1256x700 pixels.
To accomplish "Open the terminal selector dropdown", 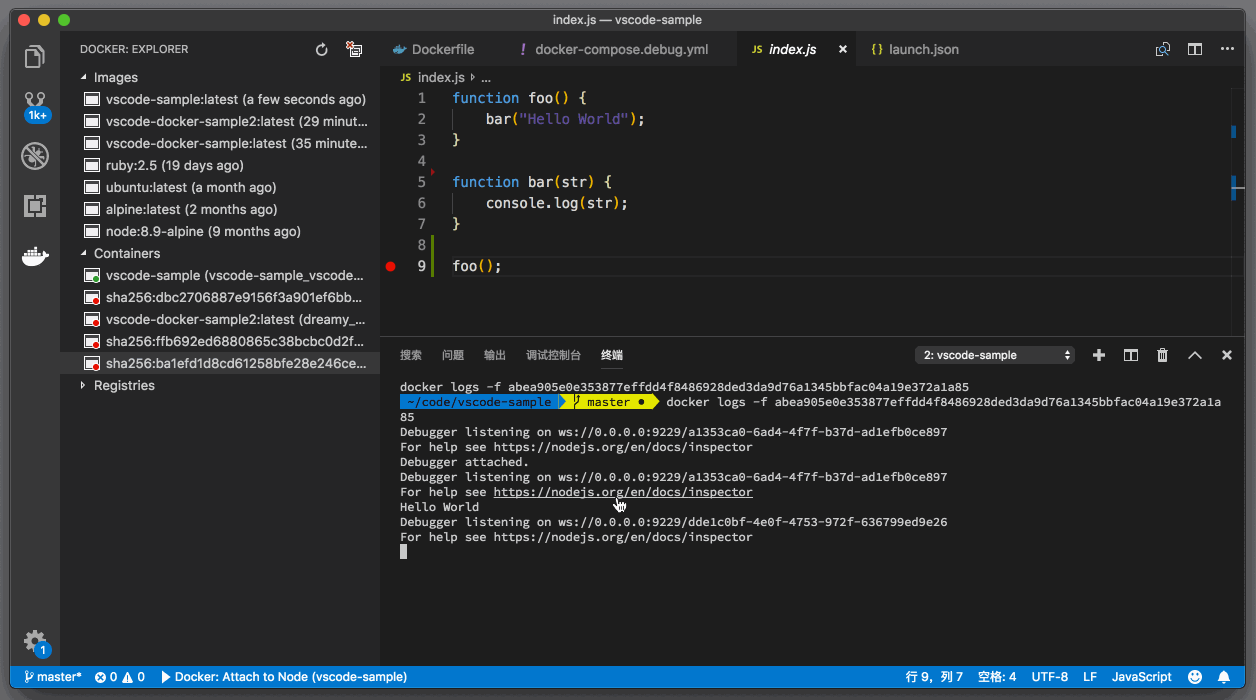I will (x=995, y=355).
